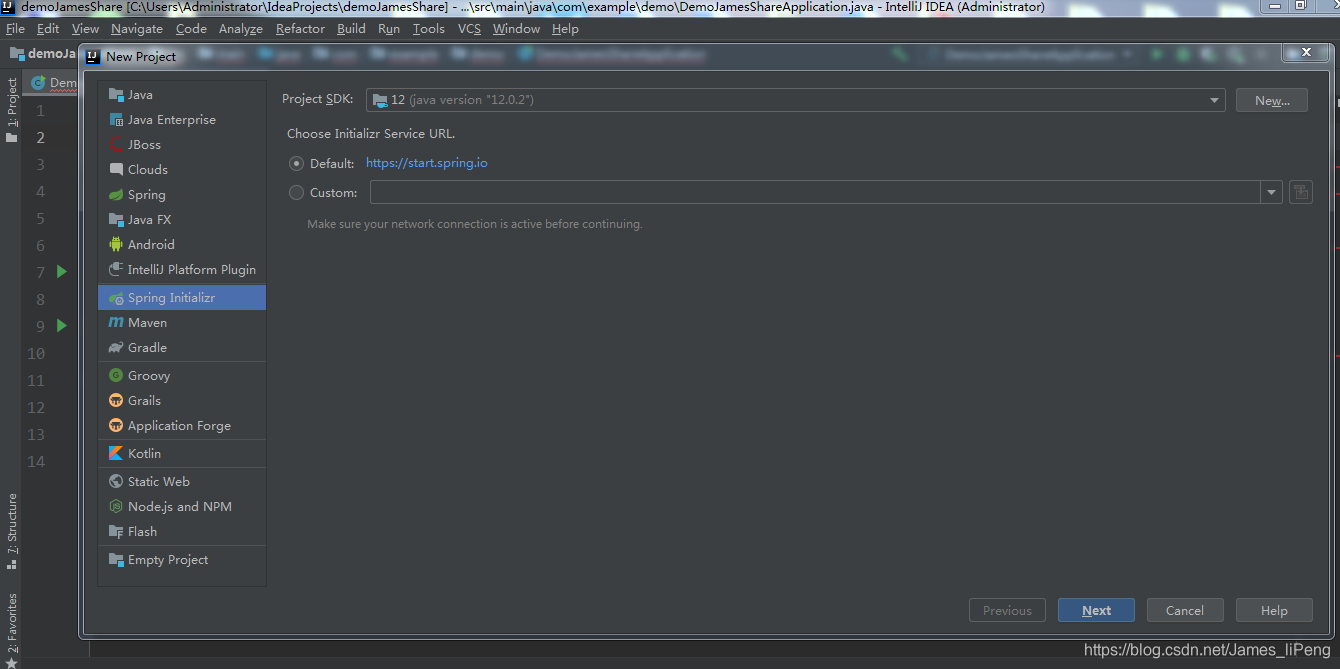Choose Application Forge project type
This screenshot has height=669, width=1340.
pos(182,426)
